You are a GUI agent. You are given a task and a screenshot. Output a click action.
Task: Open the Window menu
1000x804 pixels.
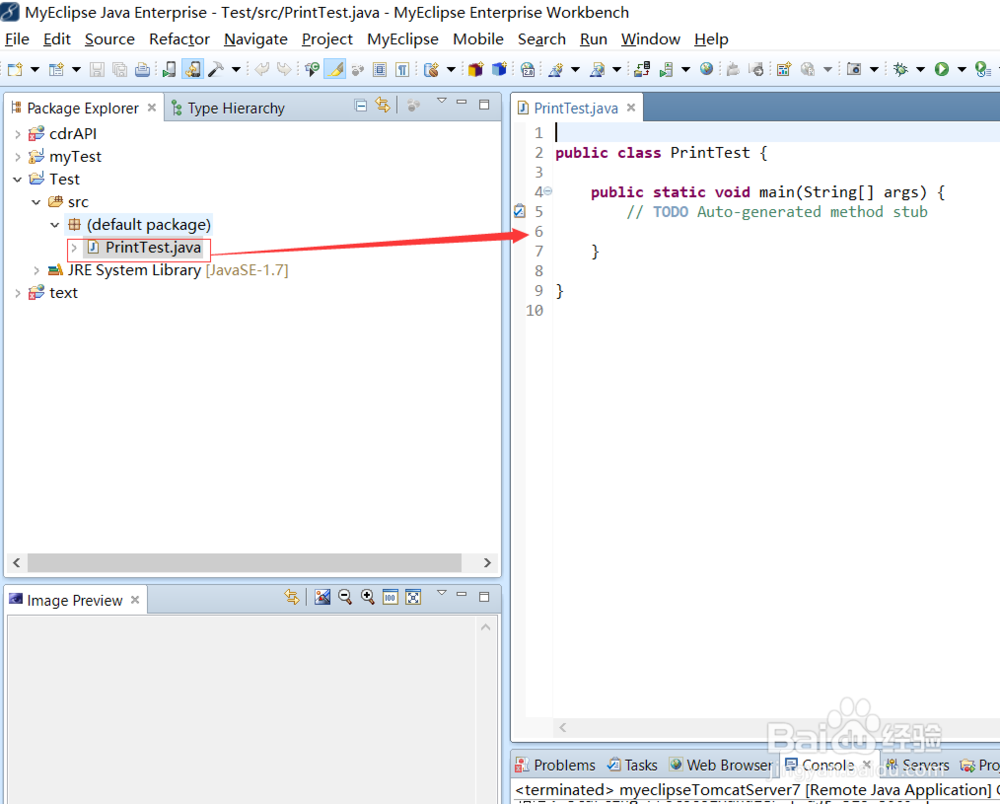pos(651,39)
